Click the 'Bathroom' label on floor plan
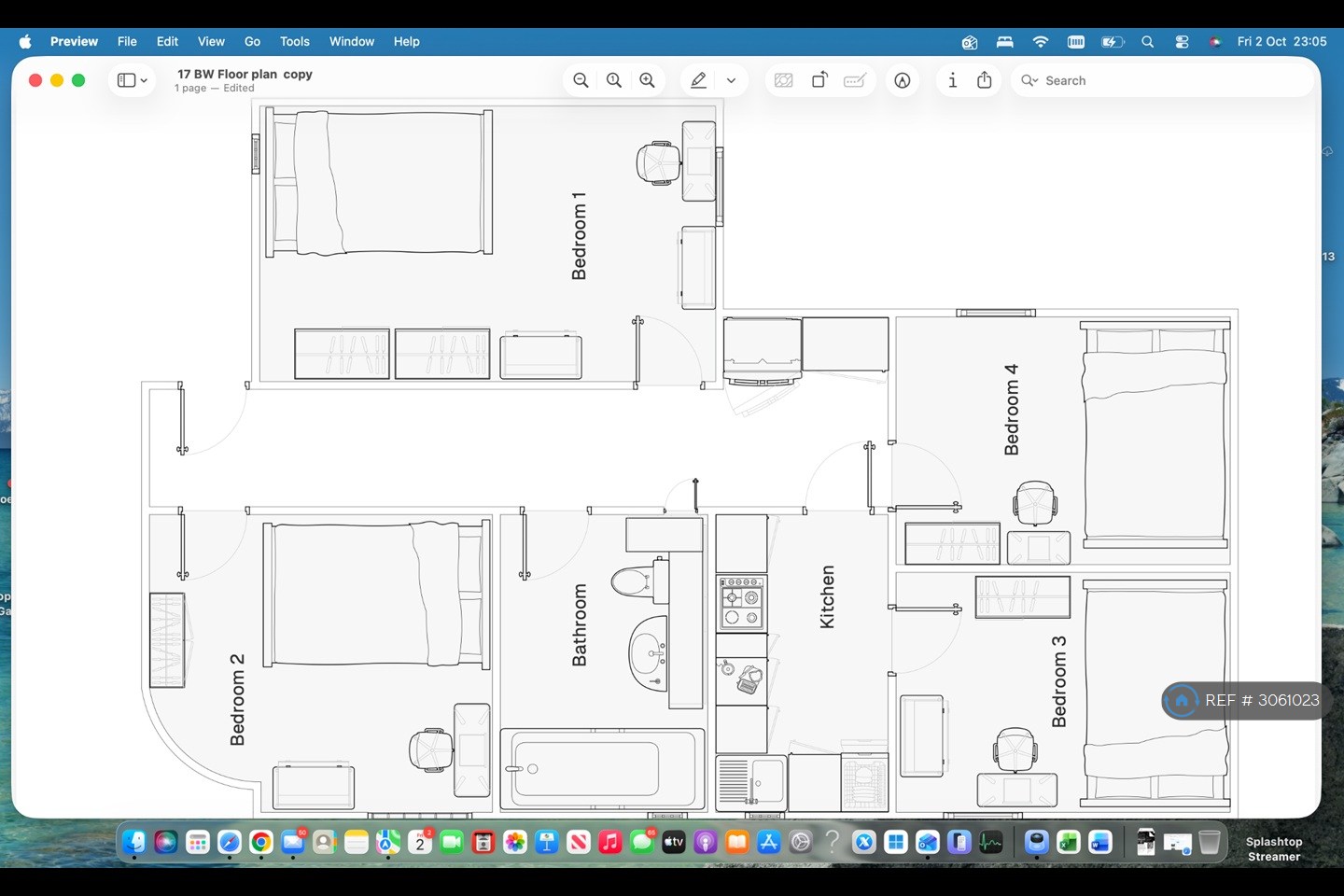 [x=580, y=625]
